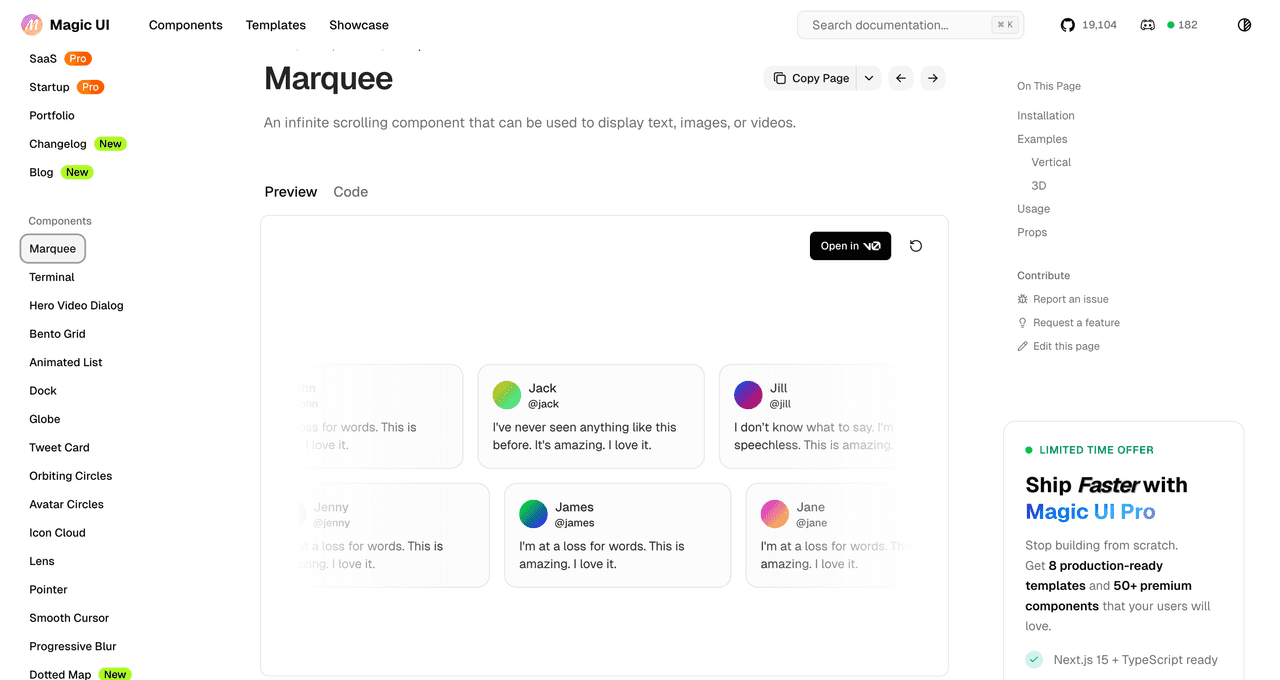
Task: Go to previous page arrow
Action: pyautogui.click(x=901, y=78)
